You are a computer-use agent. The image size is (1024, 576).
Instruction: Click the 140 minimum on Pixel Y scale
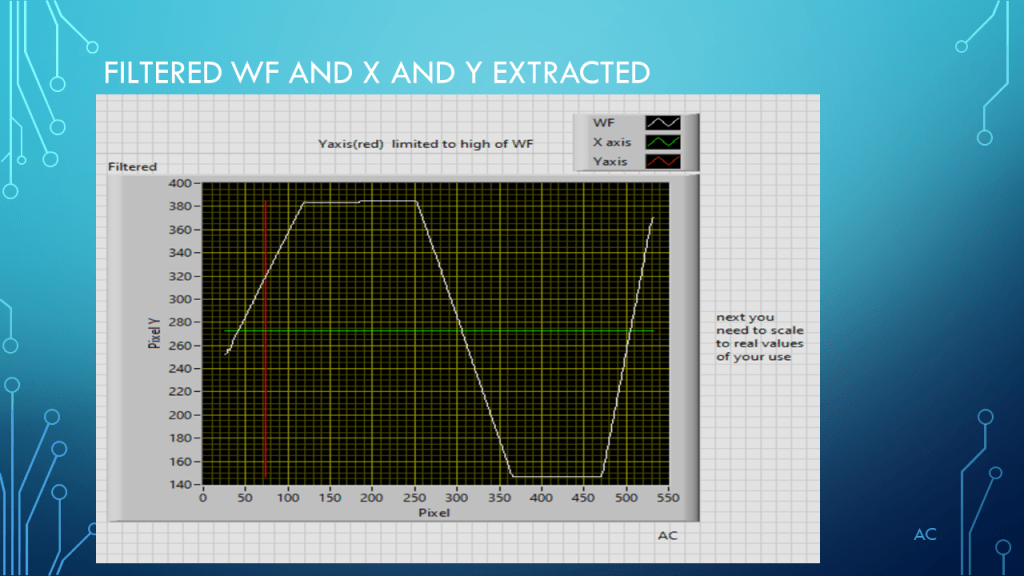pos(180,484)
